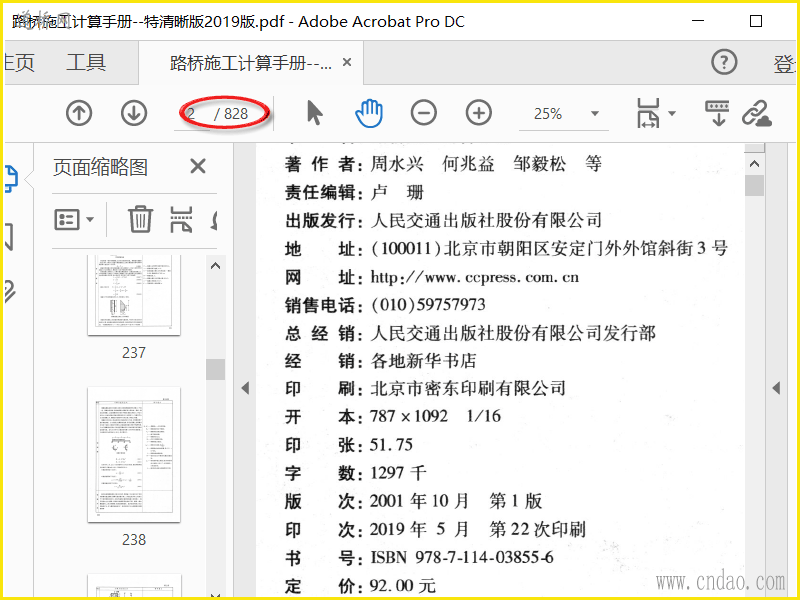Expand the page fit options arrow
The image size is (800, 600).
pyautogui.click(x=672, y=113)
